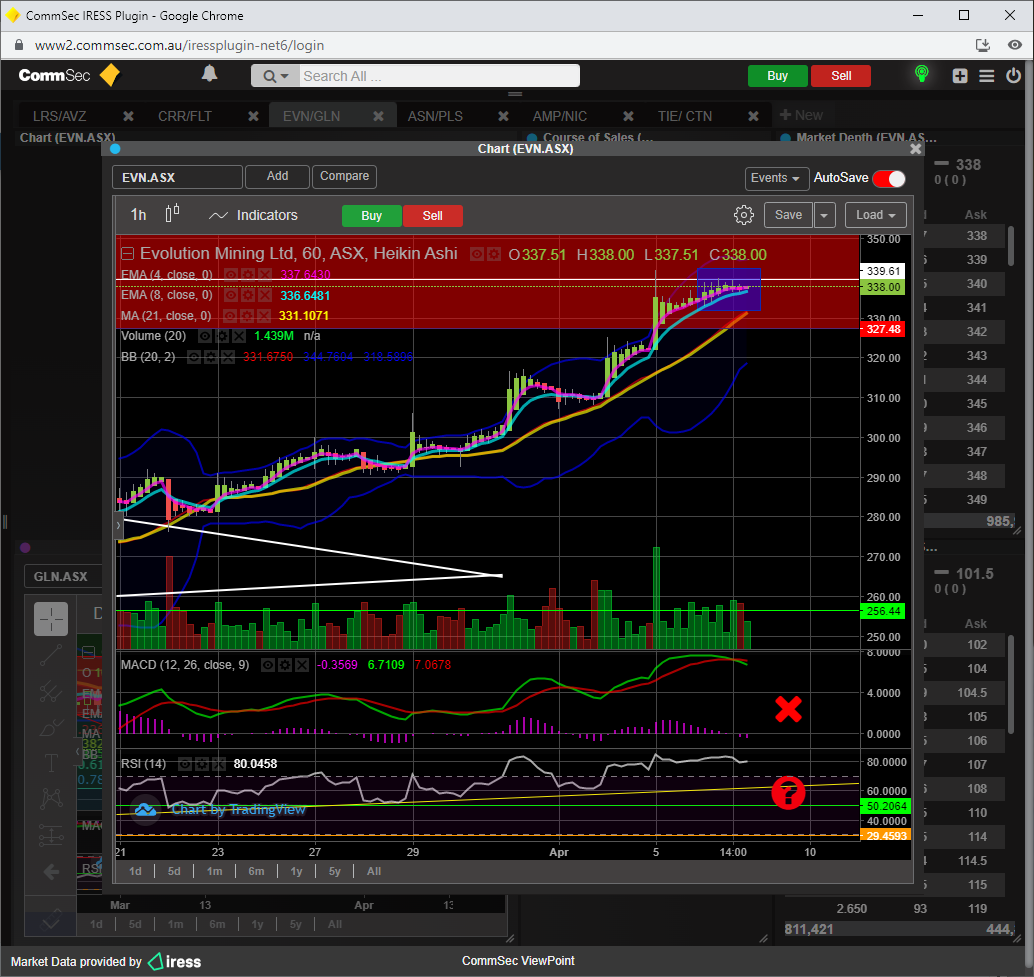Expand the Events dropdown
The height and width of the screenshot is (977, 1034).
coord(776,178)
